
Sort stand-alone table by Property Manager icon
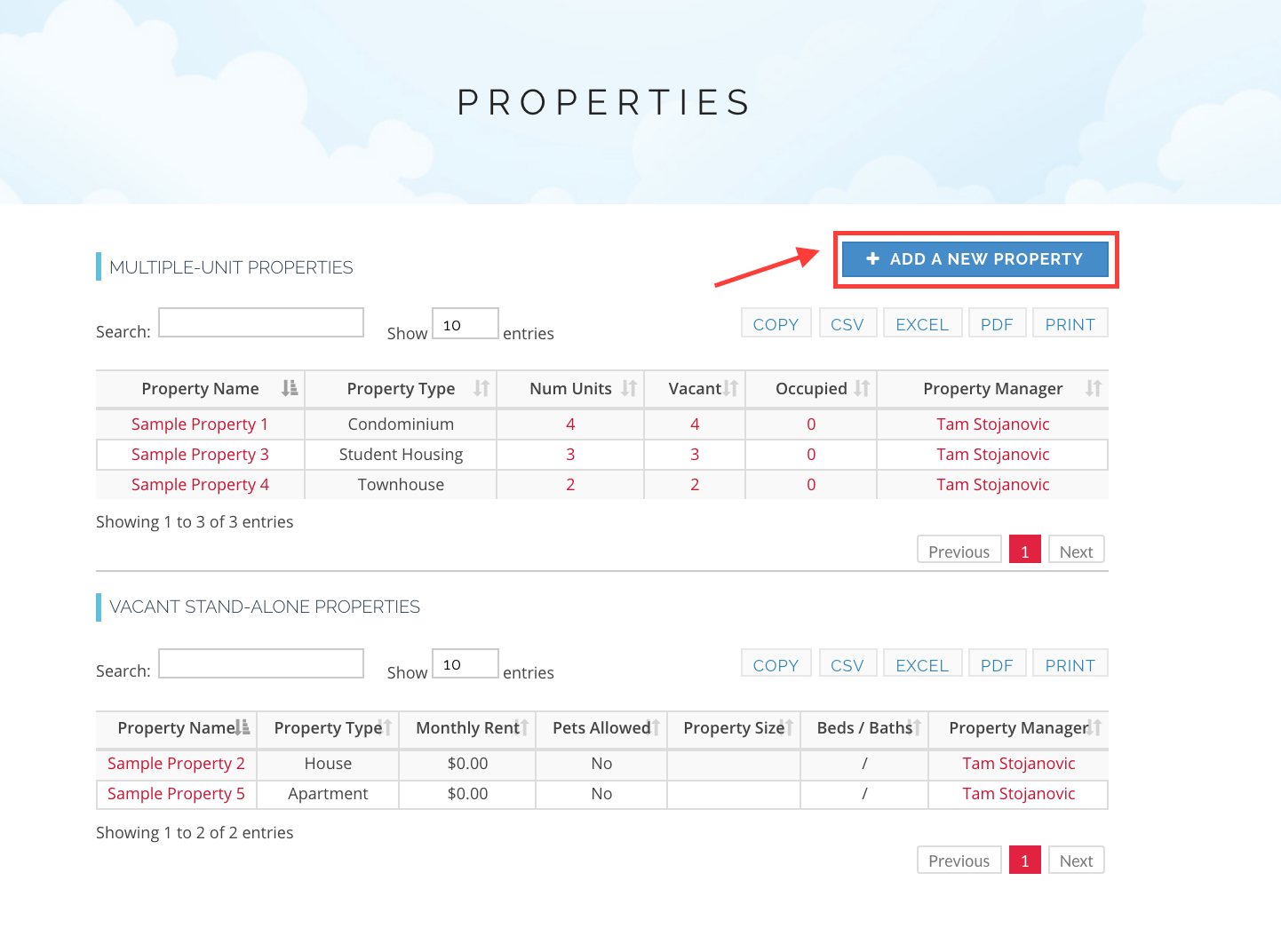[x=1094, y=727]
